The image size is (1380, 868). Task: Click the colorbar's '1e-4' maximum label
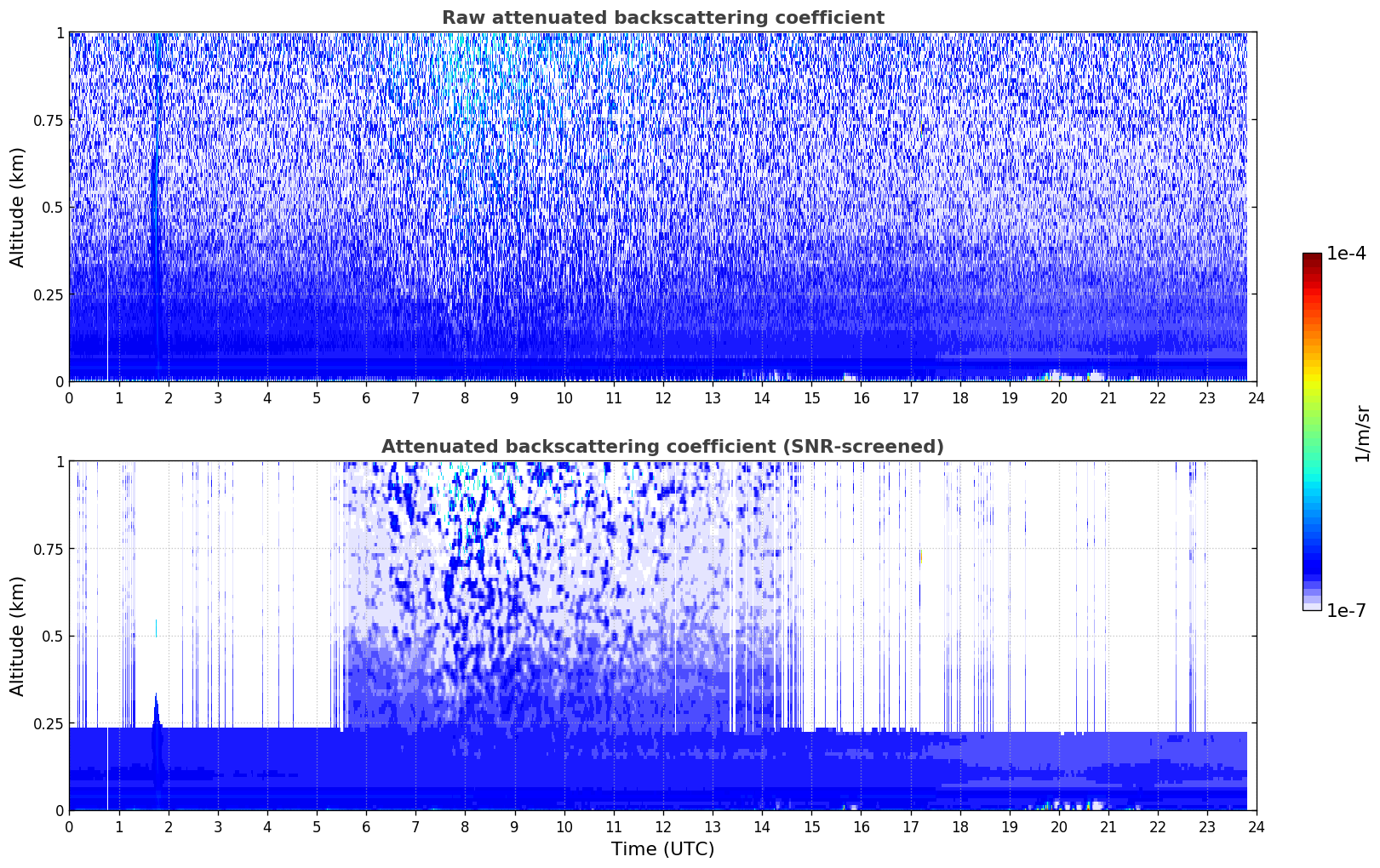pos(1346,254)
